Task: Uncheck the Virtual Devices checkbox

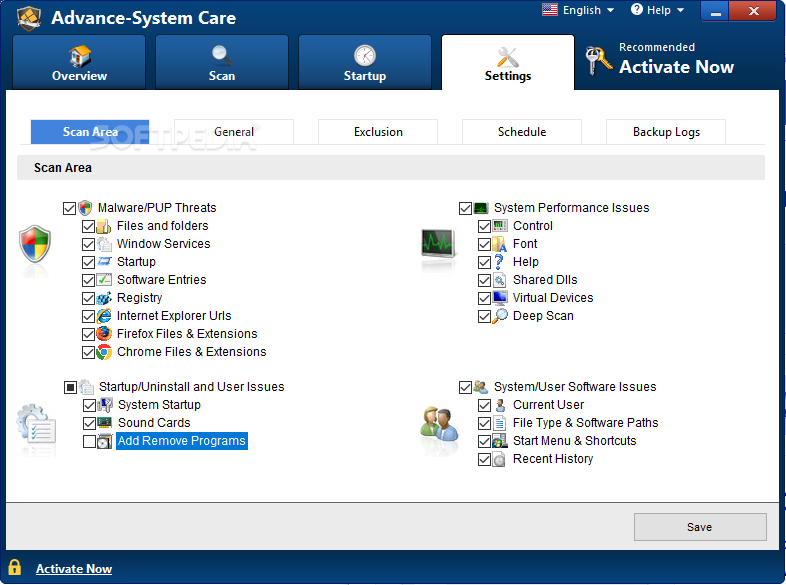Action: (x=484, y=299)
